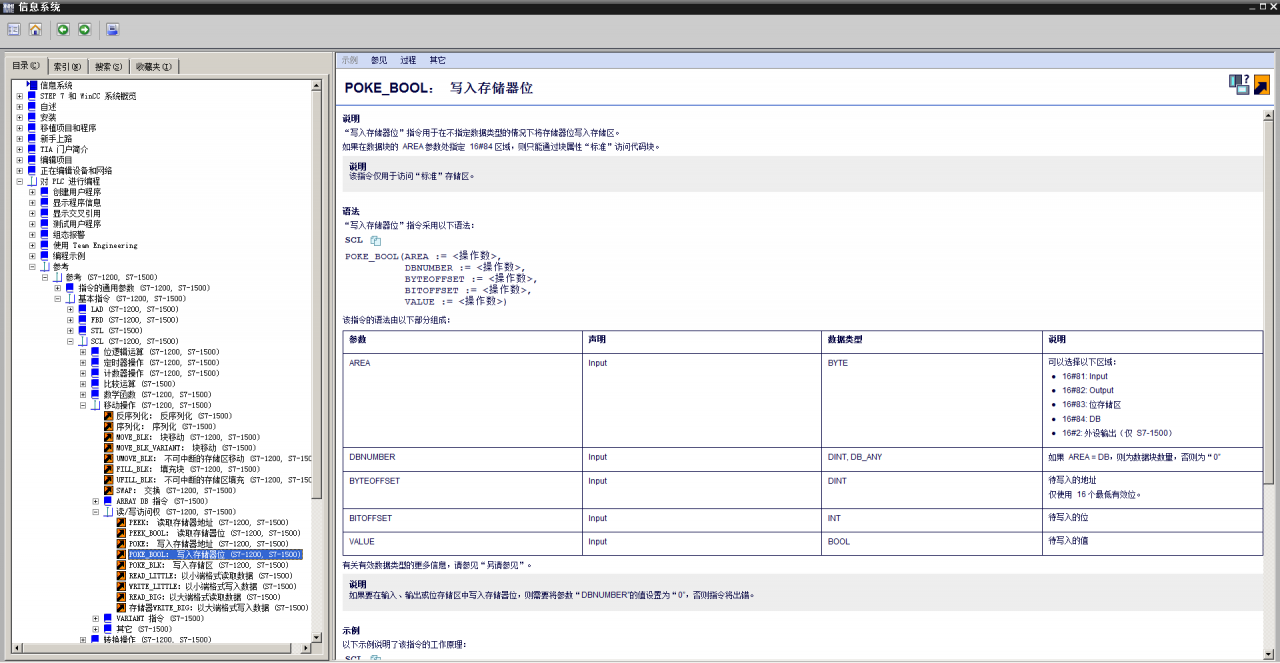Go back with green left arrow
This screenshot has height=663, width=1280.
63,30
